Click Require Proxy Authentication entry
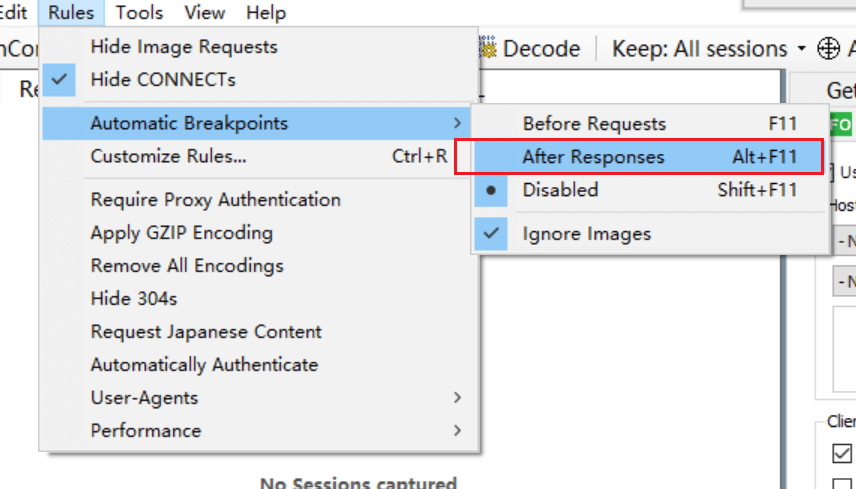Screen dimensions: 856x489 tap(215, 200)
